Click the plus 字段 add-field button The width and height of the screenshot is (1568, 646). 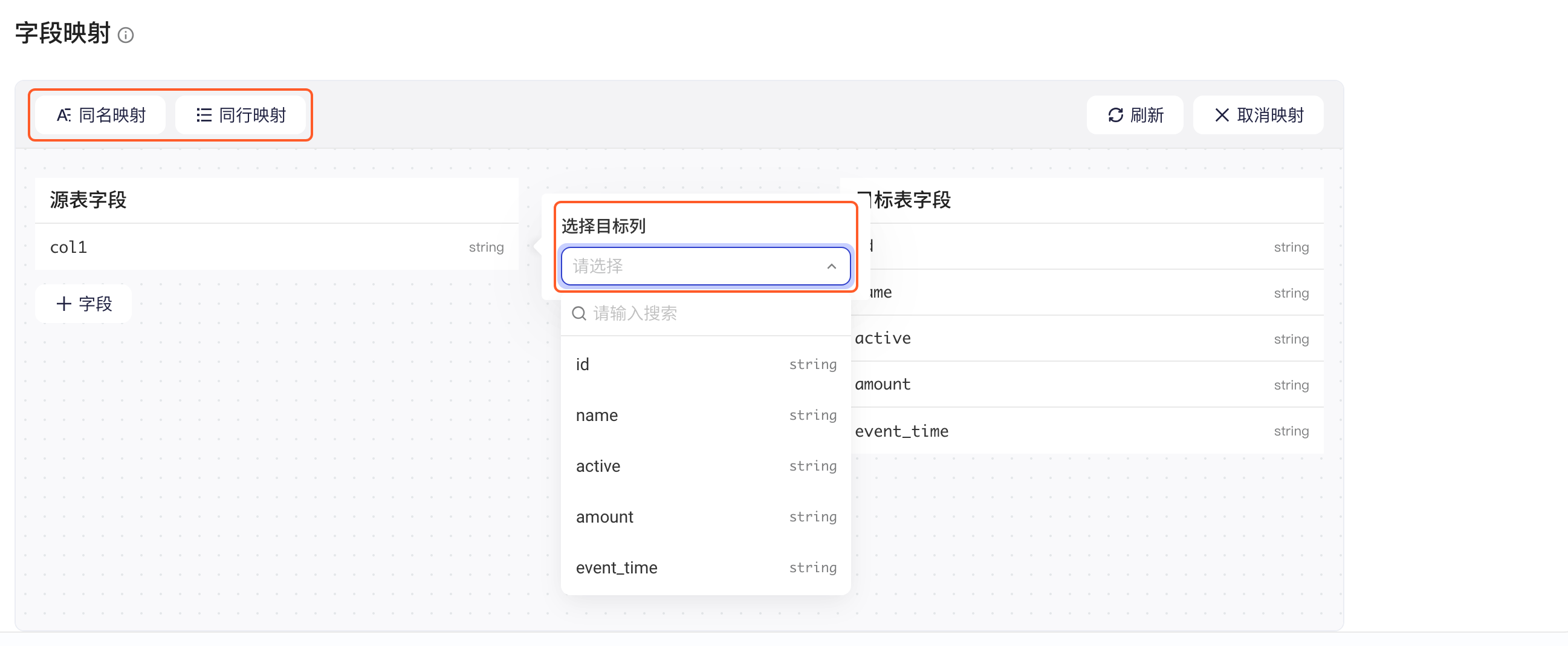(x=83, y=304)
